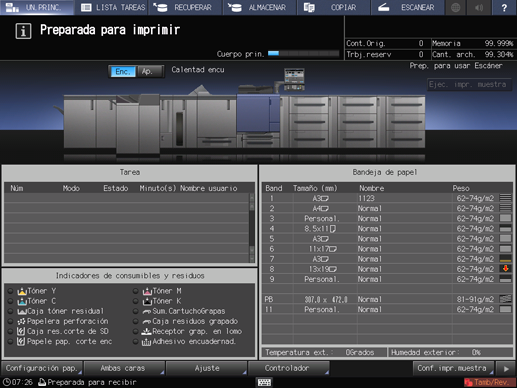Viewport: 517px width, 388px height.
Task: Click the speaker sound icon in top bar
Action: pyautogui.click(x=479, y=7)
